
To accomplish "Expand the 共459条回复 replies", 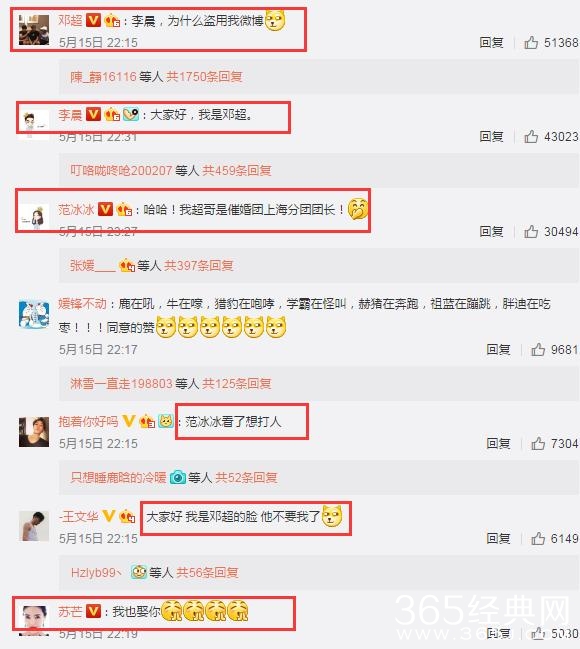I will click(237, 171).
